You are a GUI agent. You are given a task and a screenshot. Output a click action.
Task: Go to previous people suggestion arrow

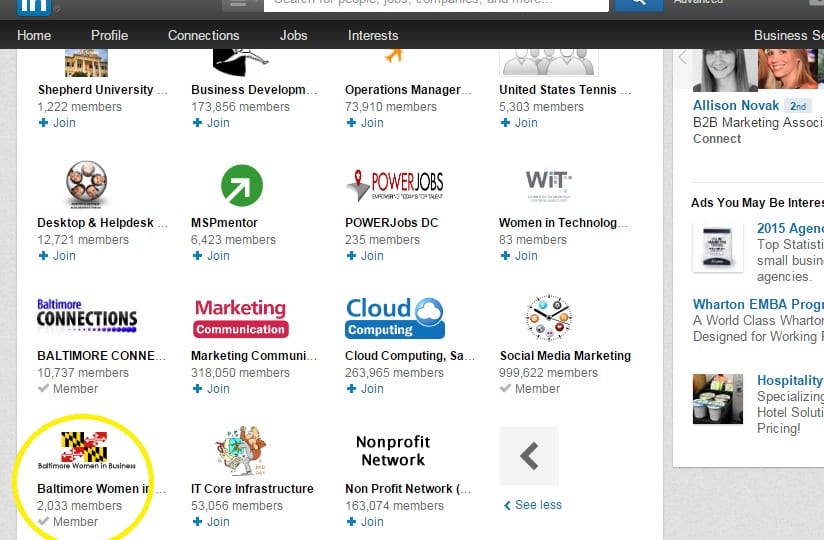(x=683, y=57)
